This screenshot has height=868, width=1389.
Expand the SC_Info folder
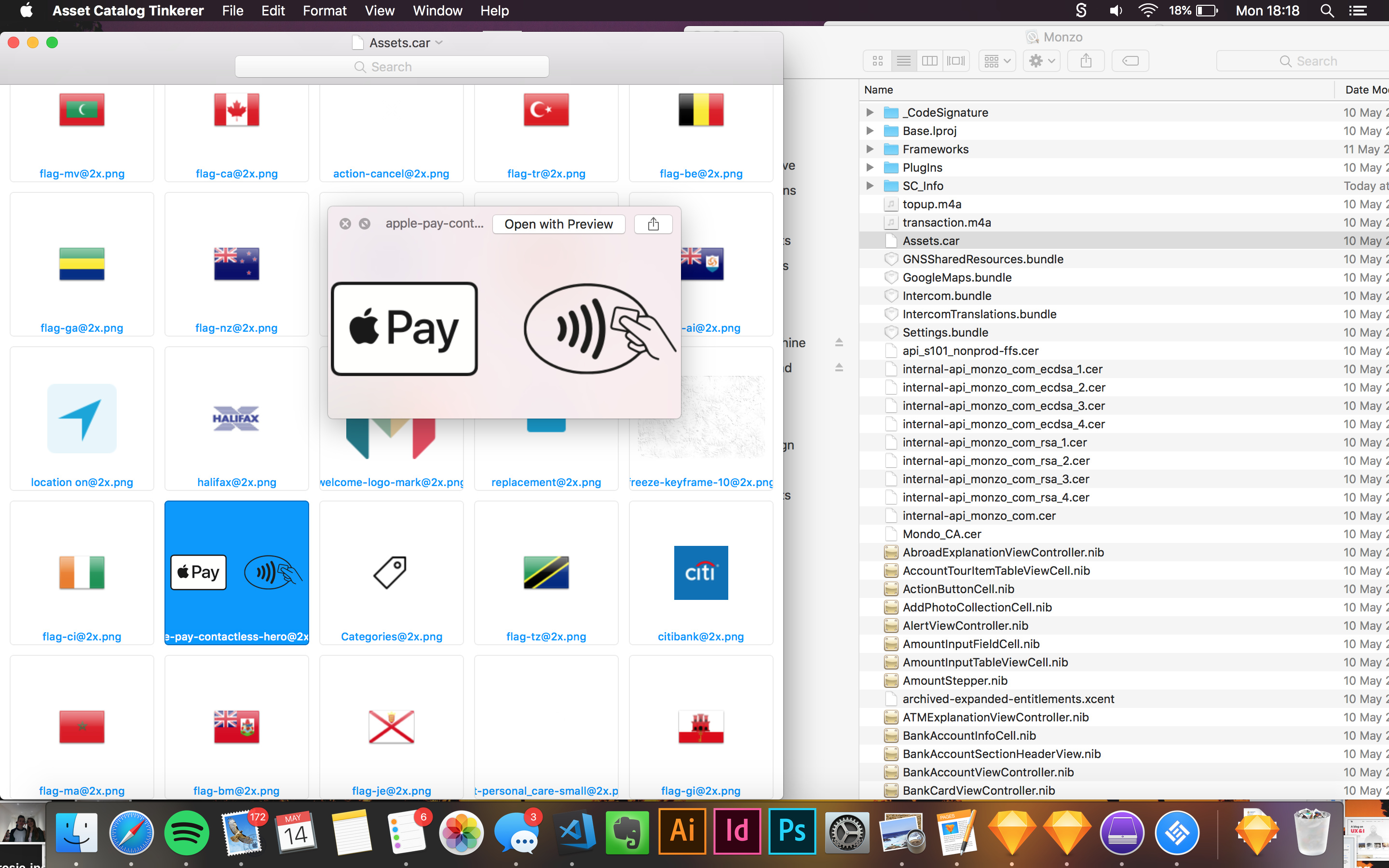point(870,186)
